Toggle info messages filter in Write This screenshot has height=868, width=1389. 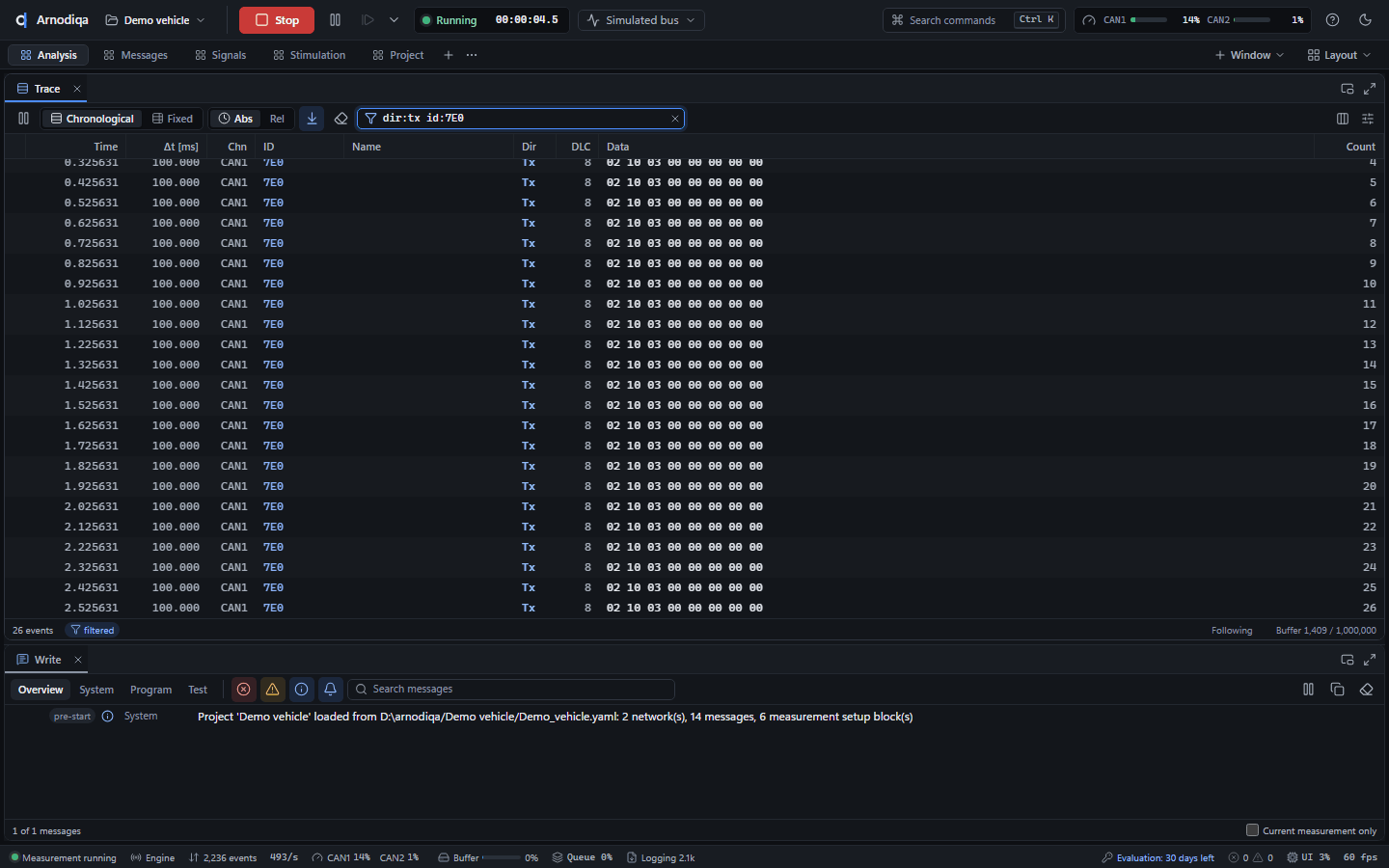(x=302, y=690)
